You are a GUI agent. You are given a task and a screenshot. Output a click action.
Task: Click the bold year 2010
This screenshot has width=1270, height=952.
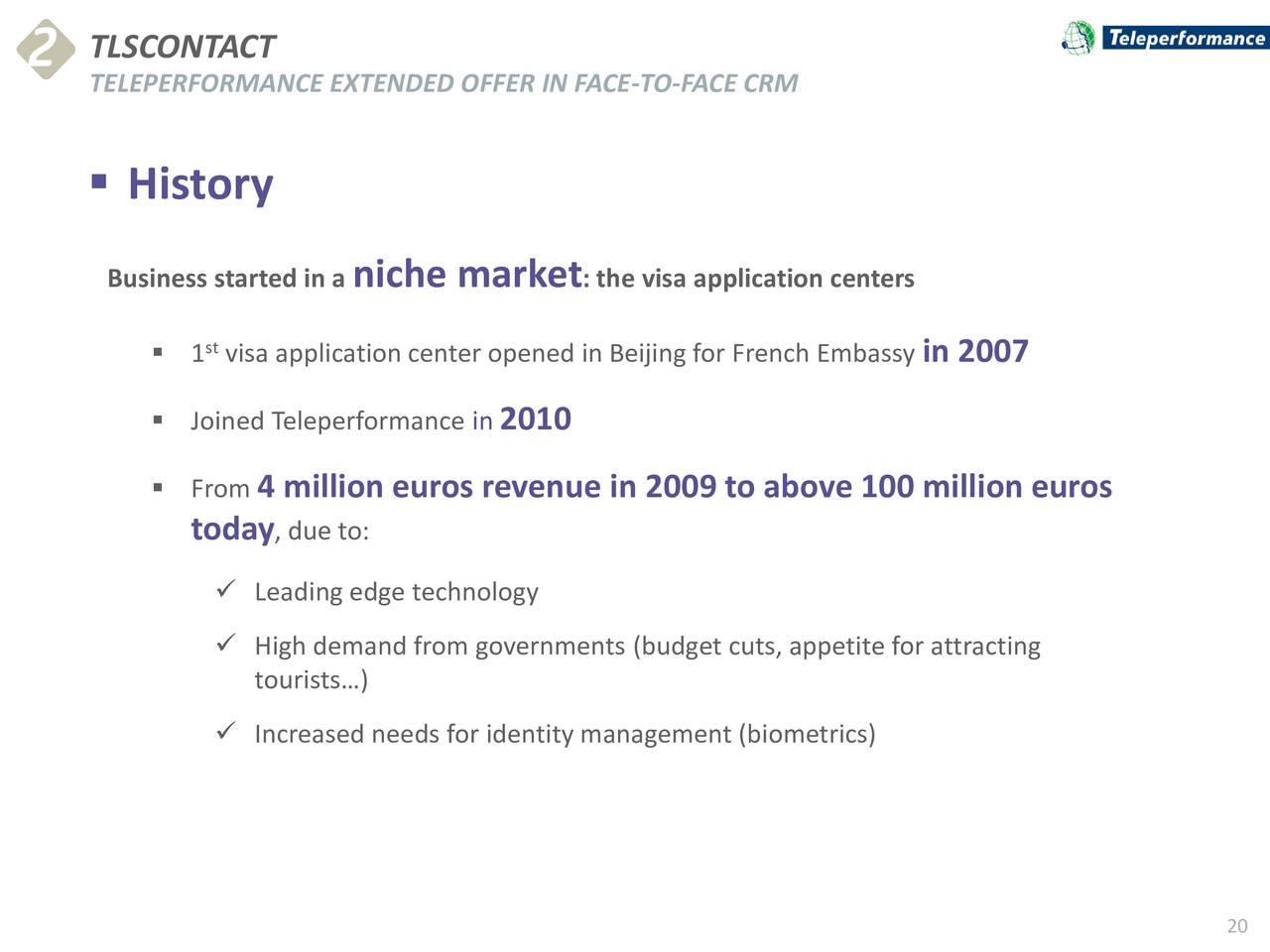coord(535,418)
